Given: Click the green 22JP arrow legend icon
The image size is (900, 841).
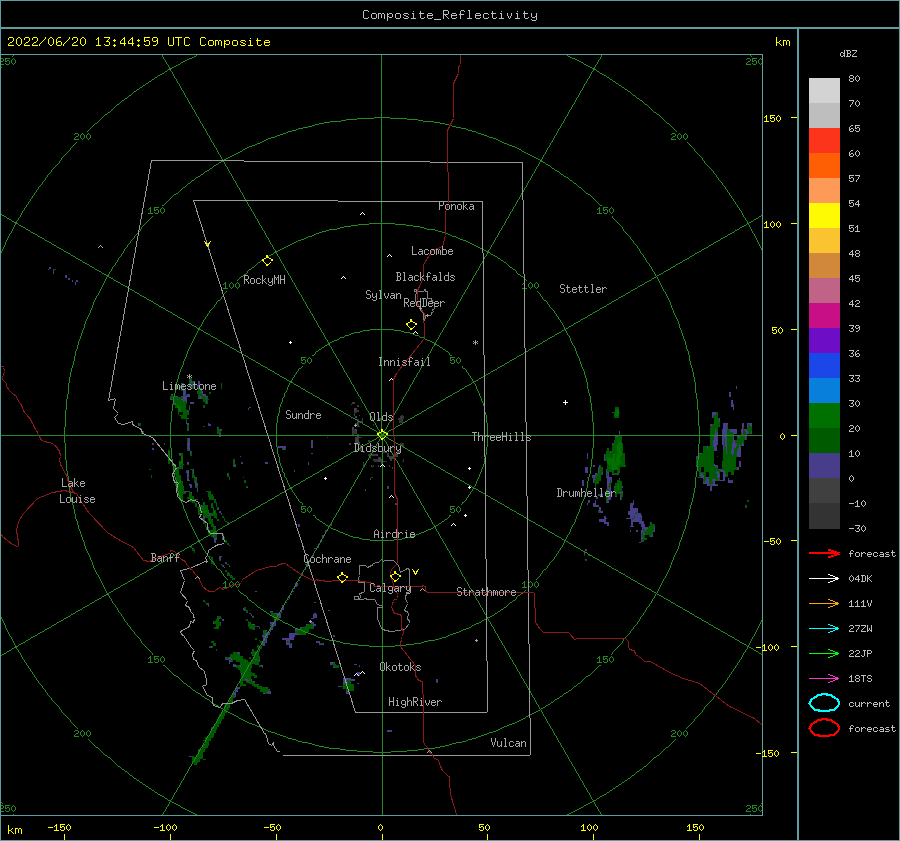Looking at the screenshot, I should [824, 653].
